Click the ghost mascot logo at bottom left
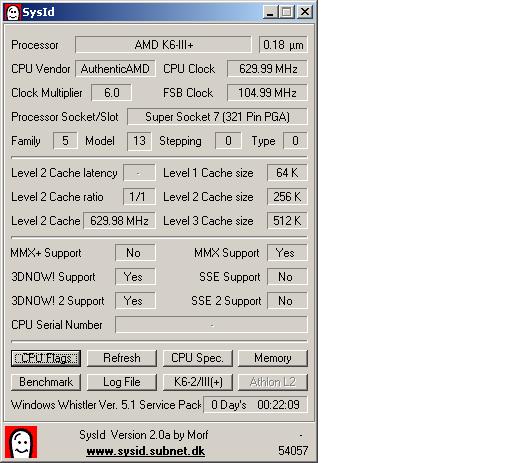Viewport: 512px width, 463px height. tap(21, 442)
